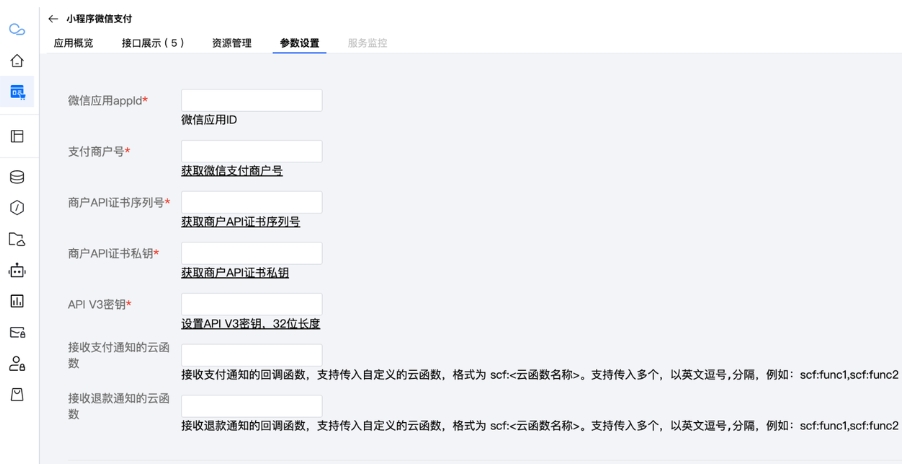The image size is (902, 464).
Task: Open the shopping bag sidebar icon
Action: click(17, 394)
